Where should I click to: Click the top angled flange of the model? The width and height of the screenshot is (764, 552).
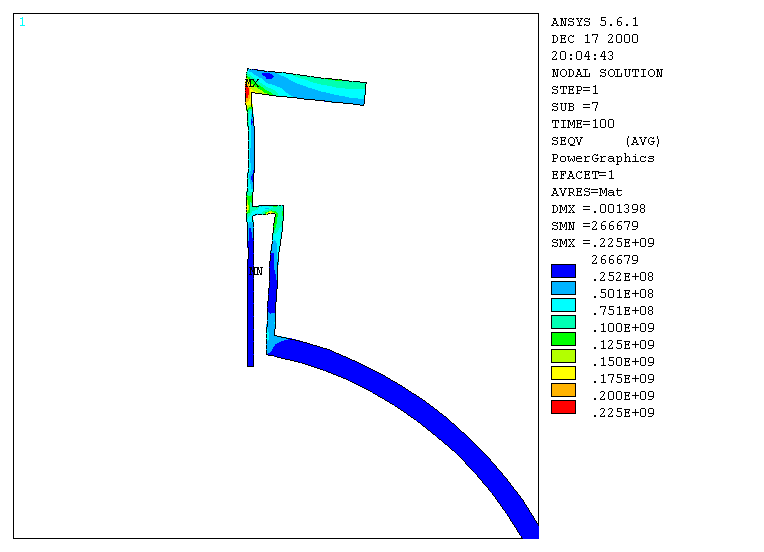pos(307,87)
